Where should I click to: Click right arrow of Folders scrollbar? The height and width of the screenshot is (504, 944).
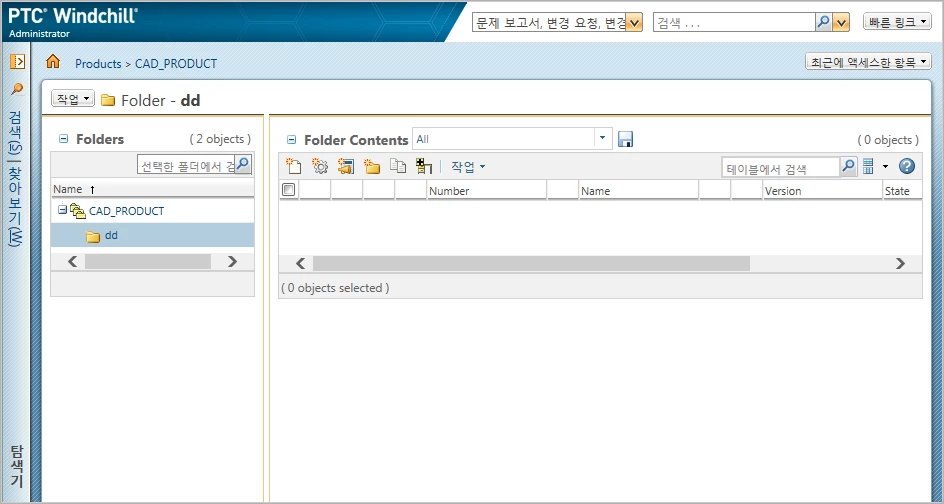pos(232,261)
